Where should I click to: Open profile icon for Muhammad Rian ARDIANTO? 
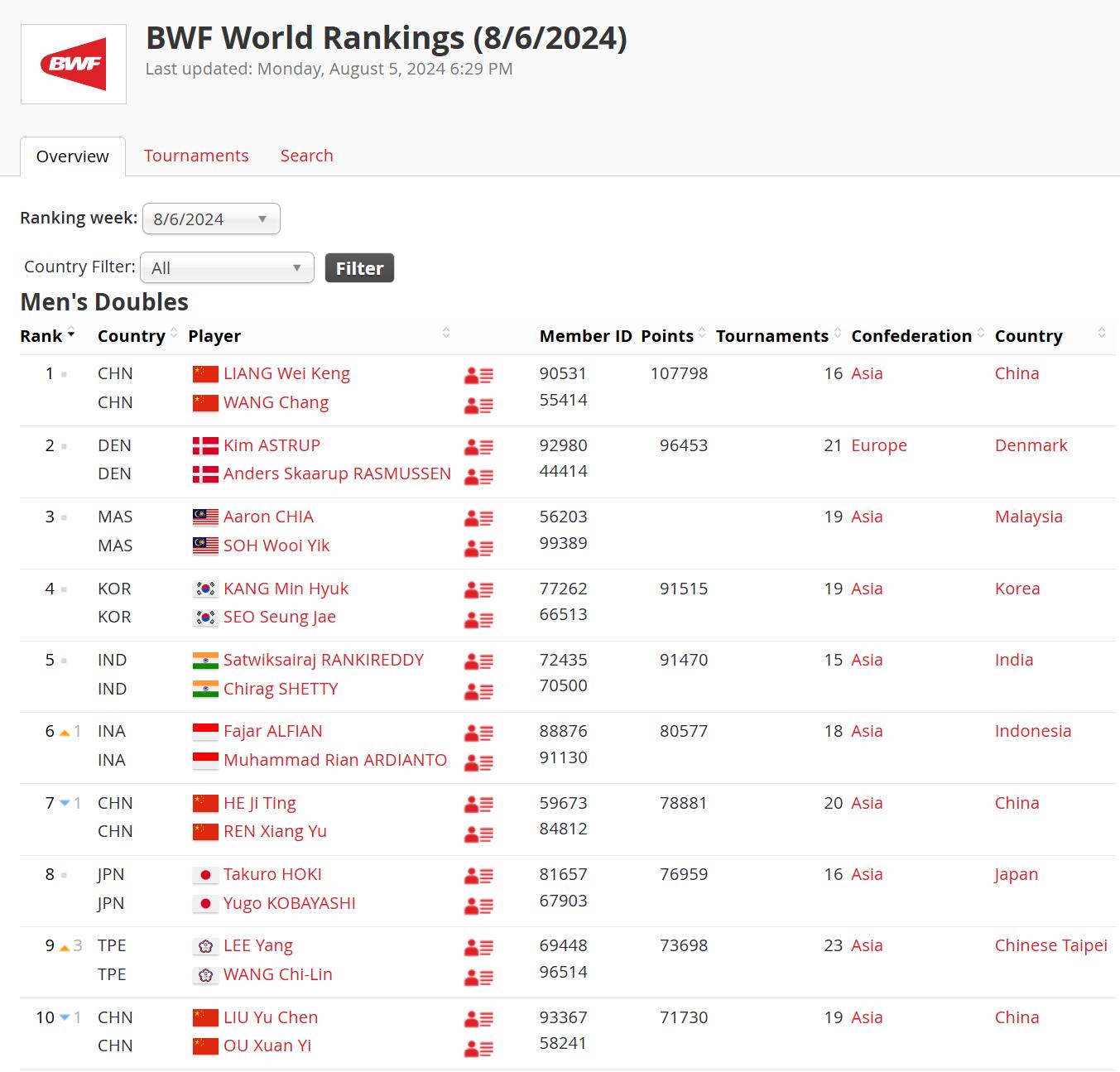478,762
